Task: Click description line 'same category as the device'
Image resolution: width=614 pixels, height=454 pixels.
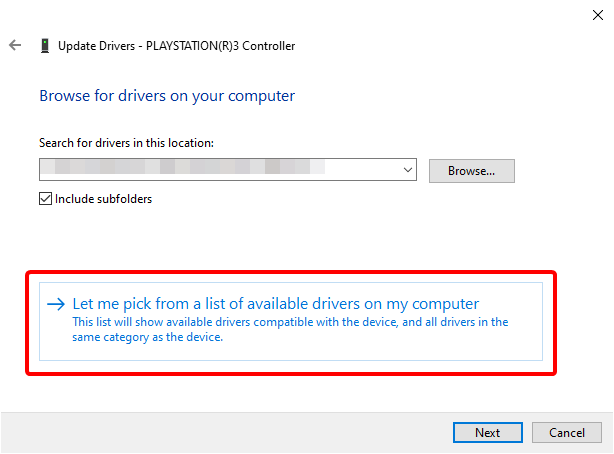Action: coord(148,337)
